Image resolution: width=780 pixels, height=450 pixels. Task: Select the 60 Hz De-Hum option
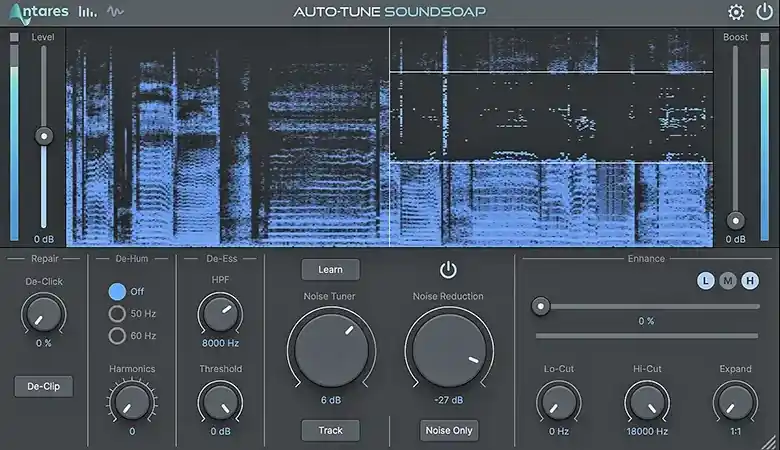click(117, 336)
